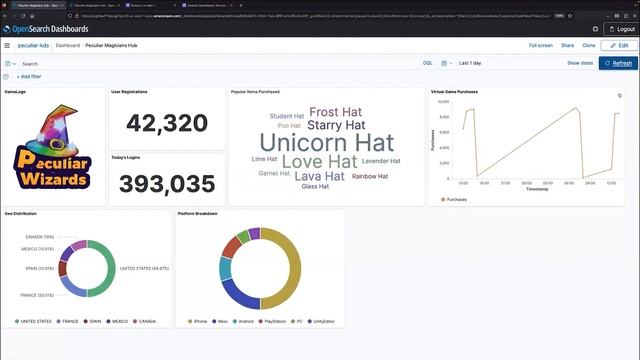Open options icon on Virtual Game Purchases panel

(620, 96)
